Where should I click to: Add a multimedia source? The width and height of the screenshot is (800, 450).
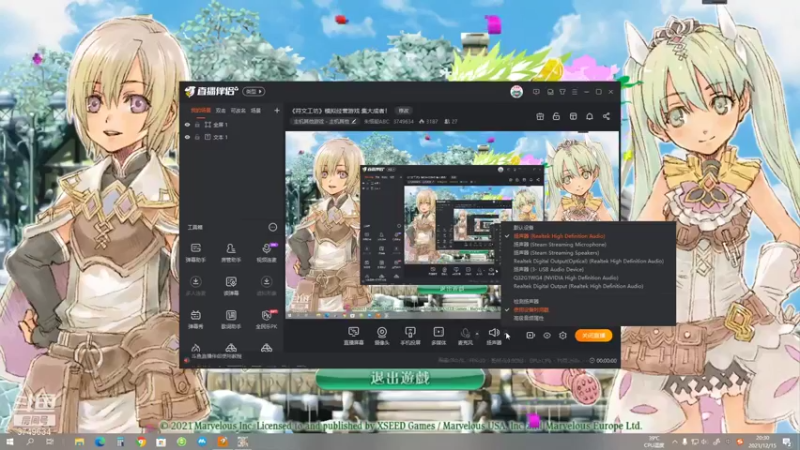438,336
